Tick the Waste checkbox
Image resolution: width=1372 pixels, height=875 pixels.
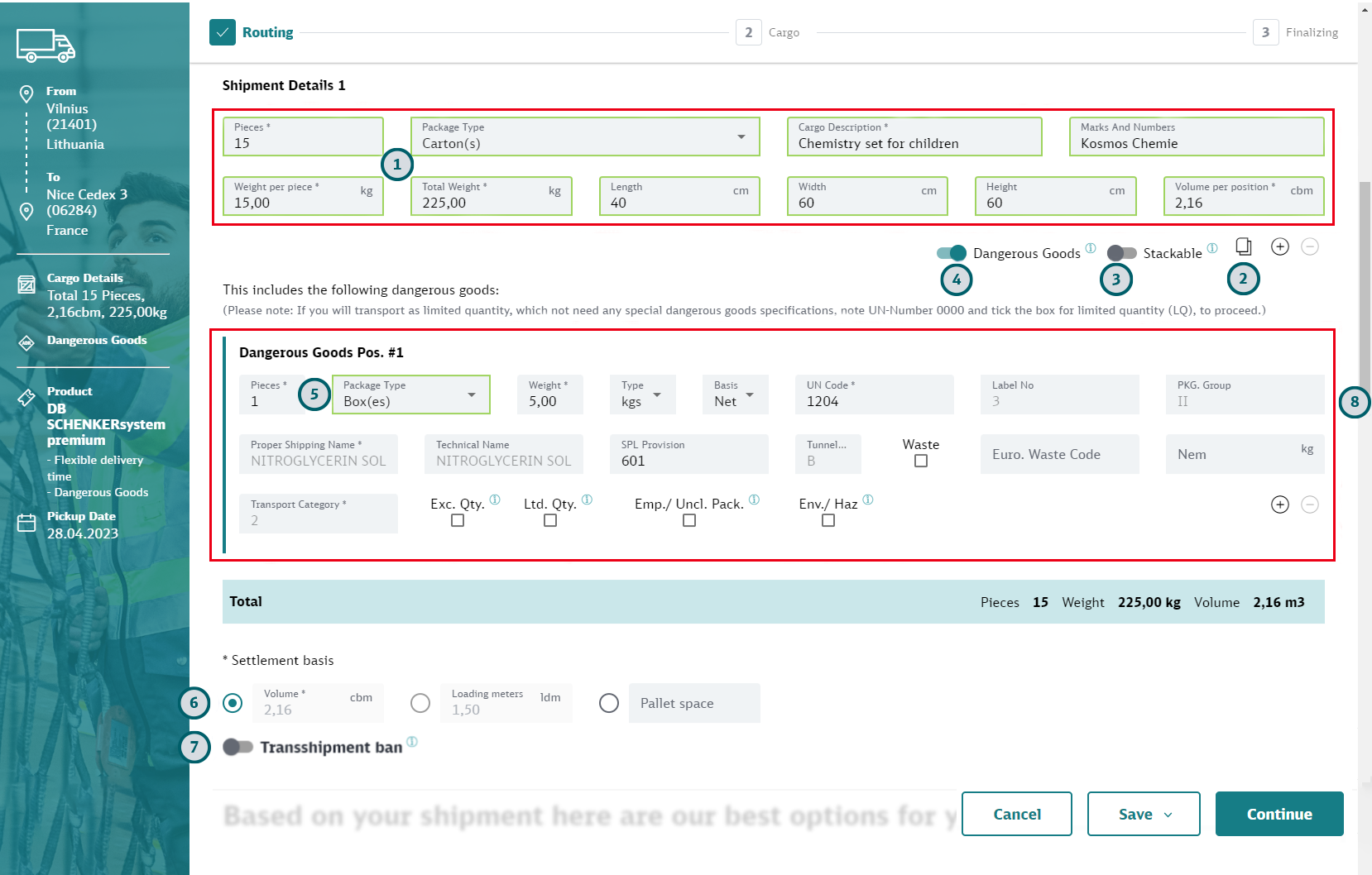tap(921, 461)
